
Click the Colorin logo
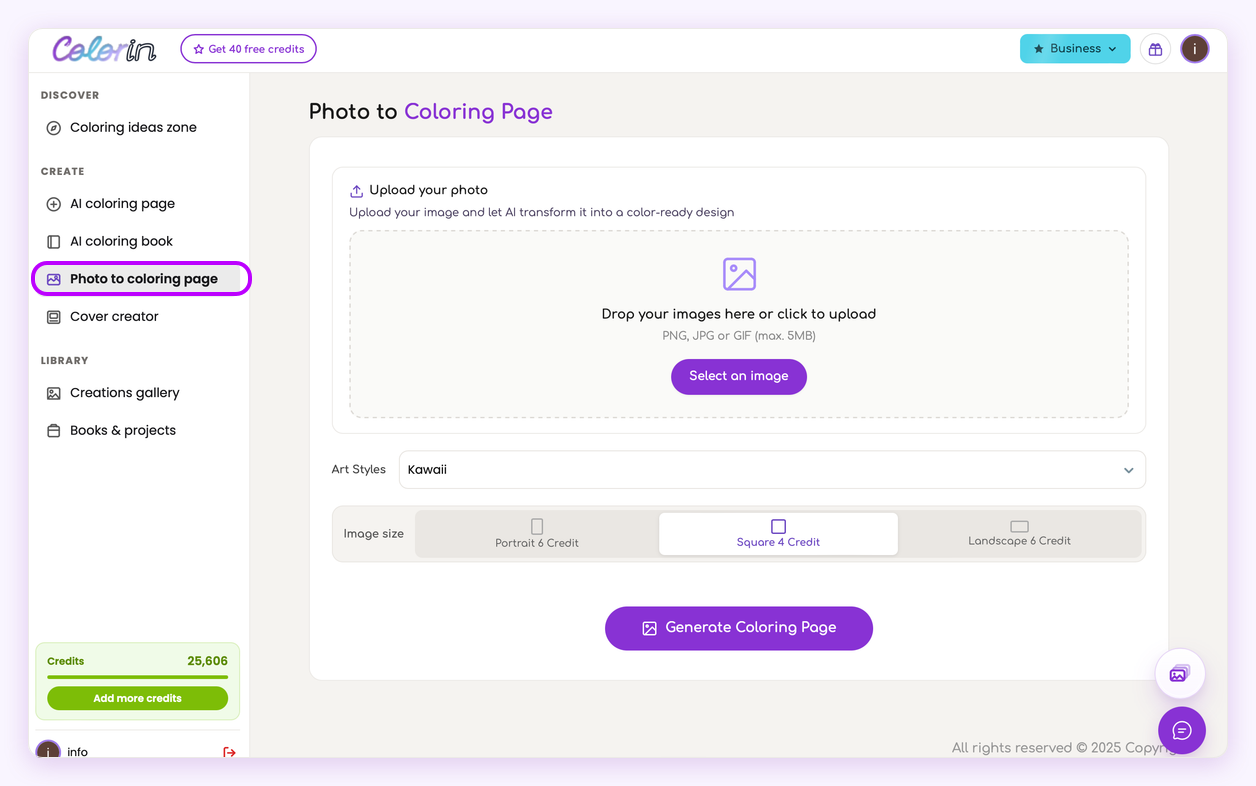coord(104,49)
